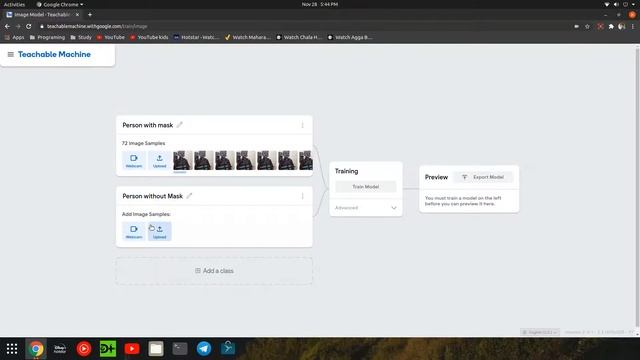Reload the current page
Viewport: 640px width, 360px height.
coord(29,26)
